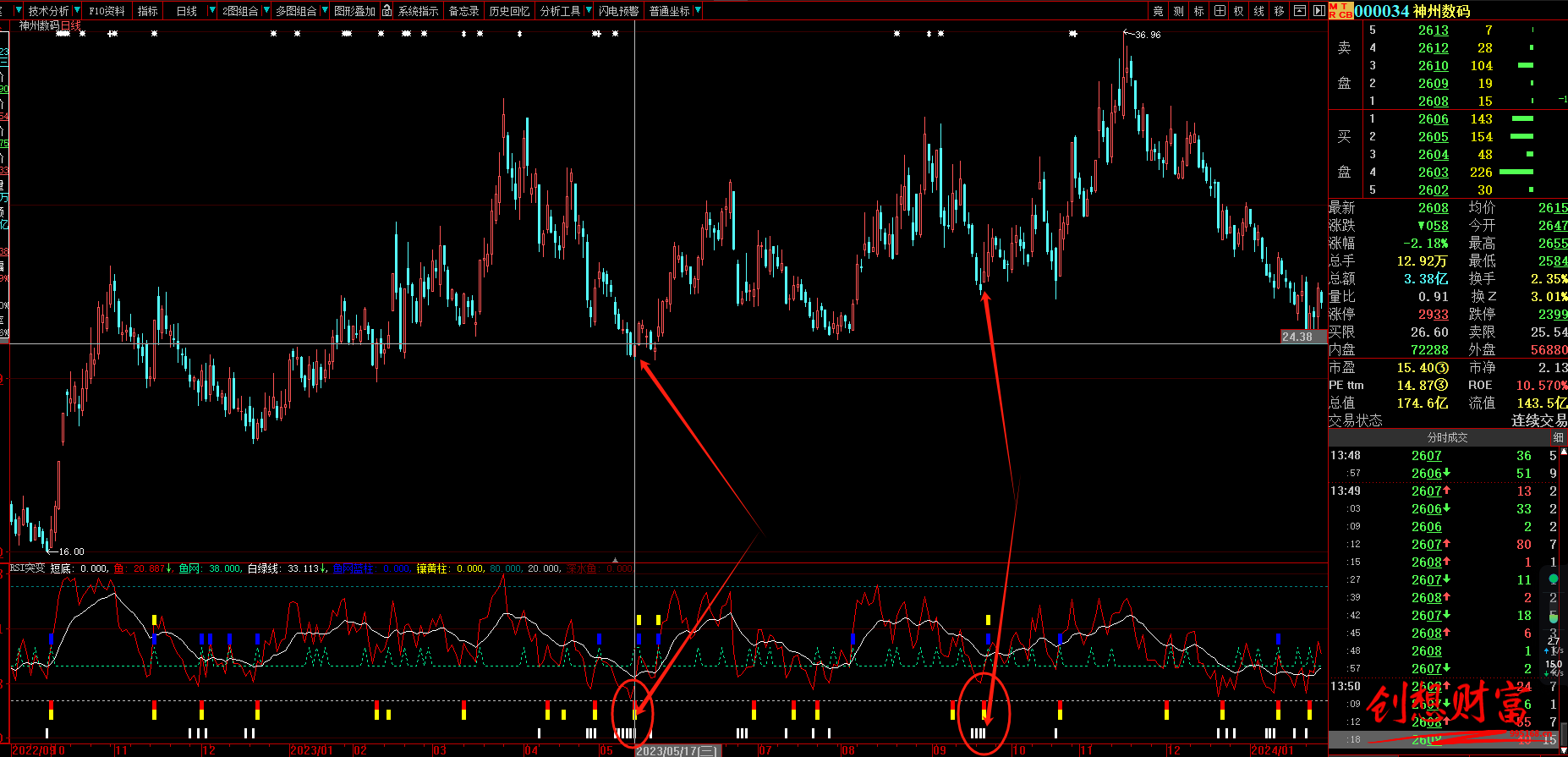Viewport: 1568px width, 757px height.
Task: Click sell level 3 price 2610
Action: [x=1434, y=66]
